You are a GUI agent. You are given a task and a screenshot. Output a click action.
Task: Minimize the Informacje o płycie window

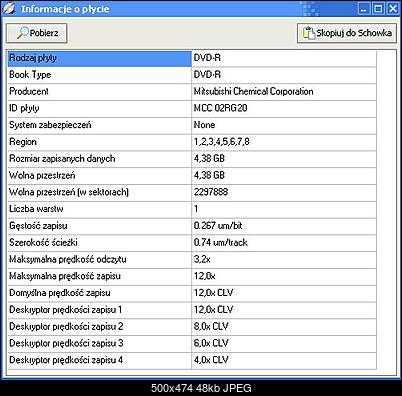tap(364, 8)
